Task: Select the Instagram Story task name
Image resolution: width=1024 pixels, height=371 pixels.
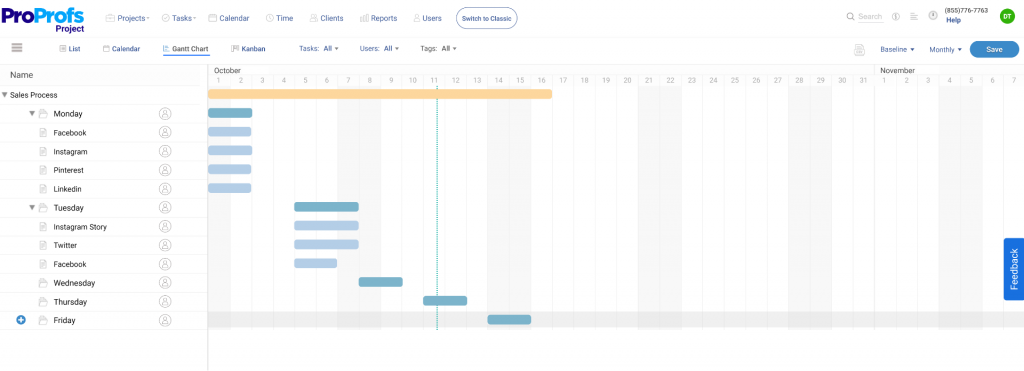Action: click(80, 227)
